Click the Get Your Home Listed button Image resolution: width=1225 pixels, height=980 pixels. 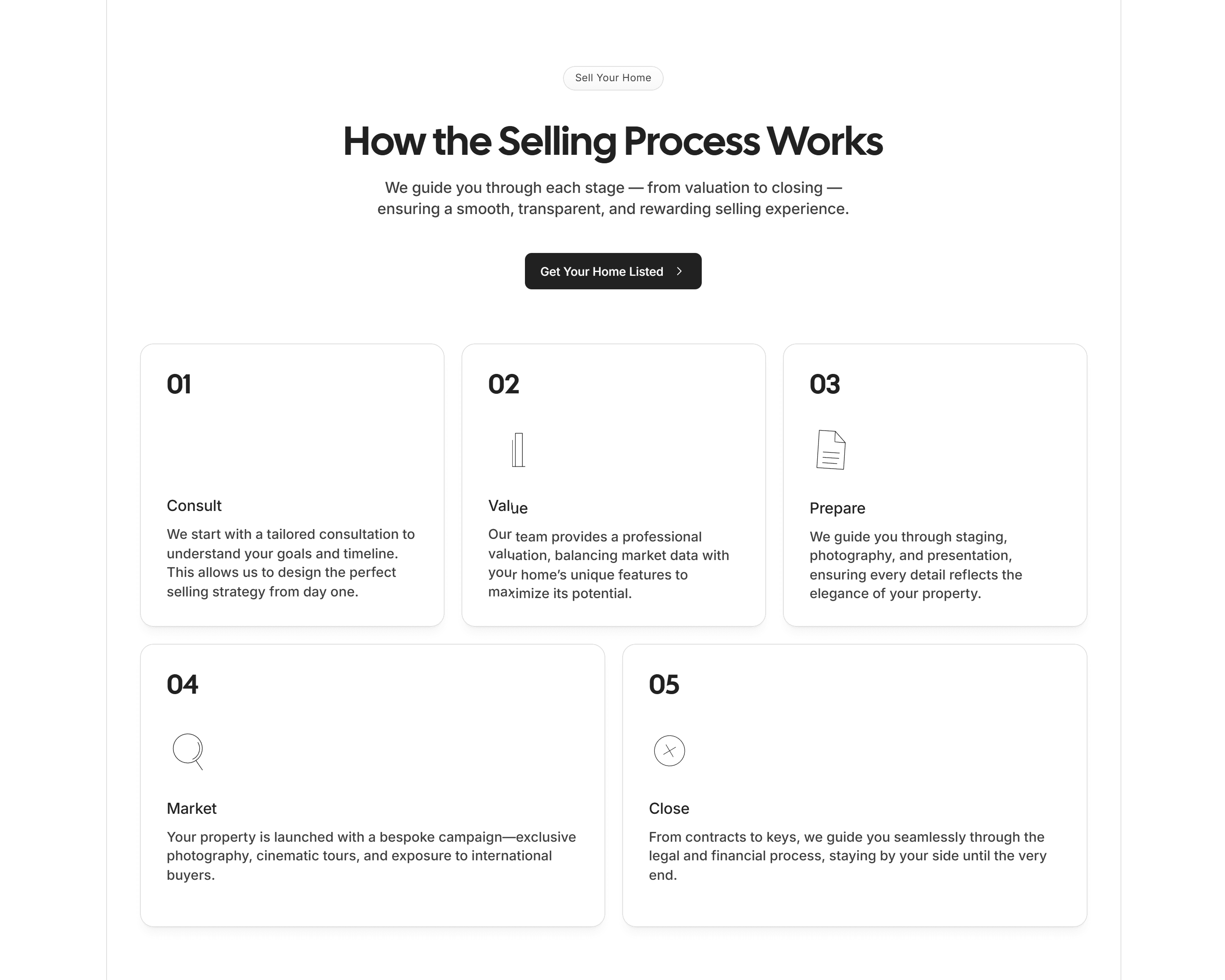(x=612, y=271)
